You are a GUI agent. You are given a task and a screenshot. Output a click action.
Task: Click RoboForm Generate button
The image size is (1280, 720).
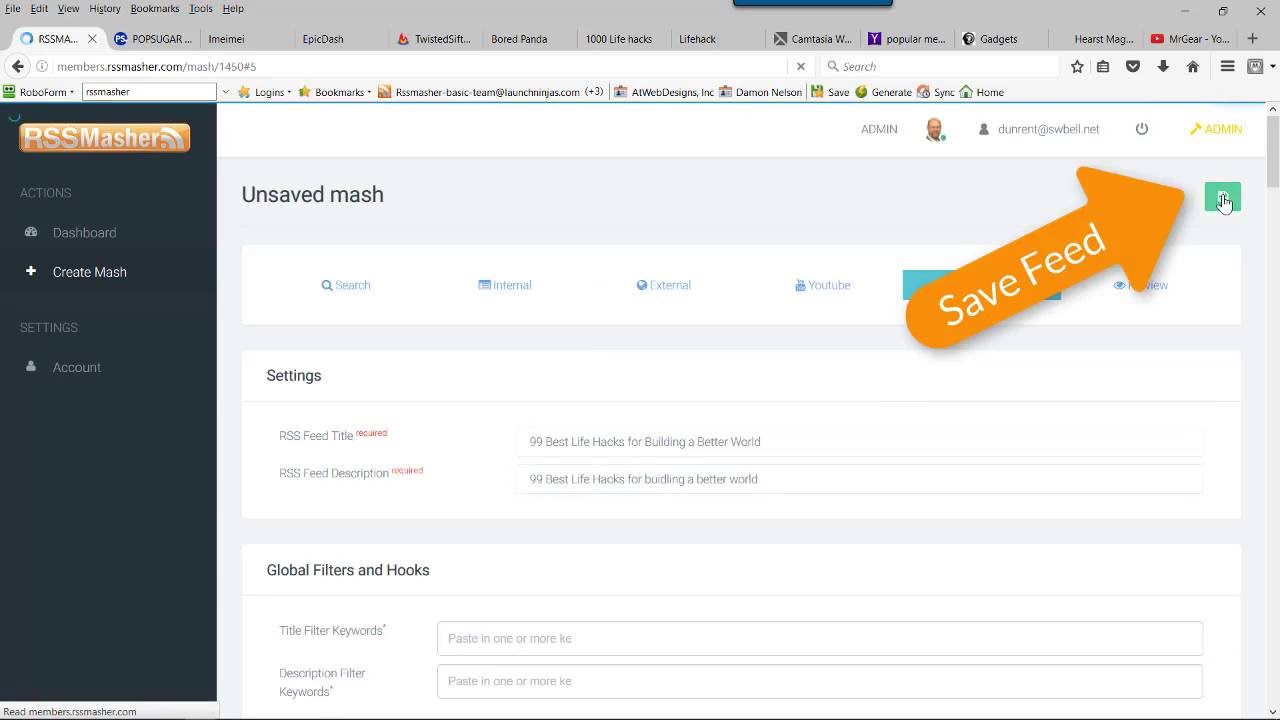coord(883,92)
